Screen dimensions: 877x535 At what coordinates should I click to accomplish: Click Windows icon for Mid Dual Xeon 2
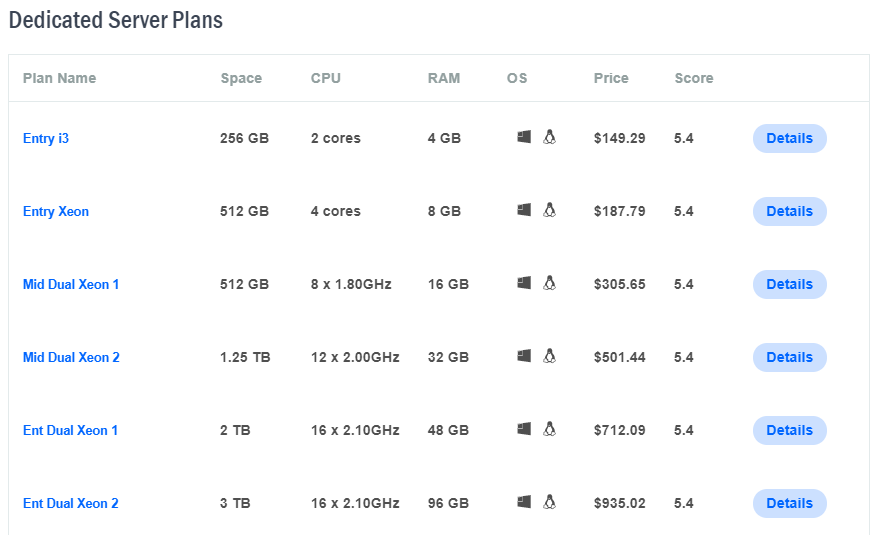click(524, 356)
